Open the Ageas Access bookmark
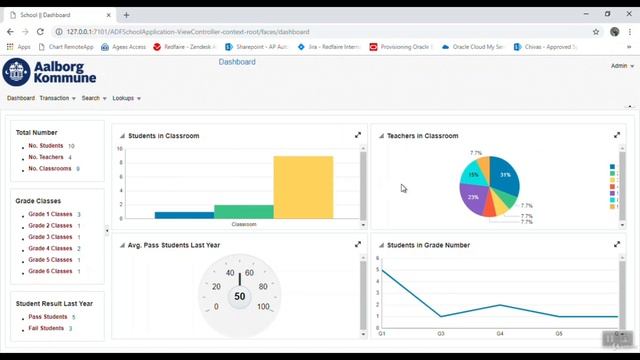 (123, 47)
